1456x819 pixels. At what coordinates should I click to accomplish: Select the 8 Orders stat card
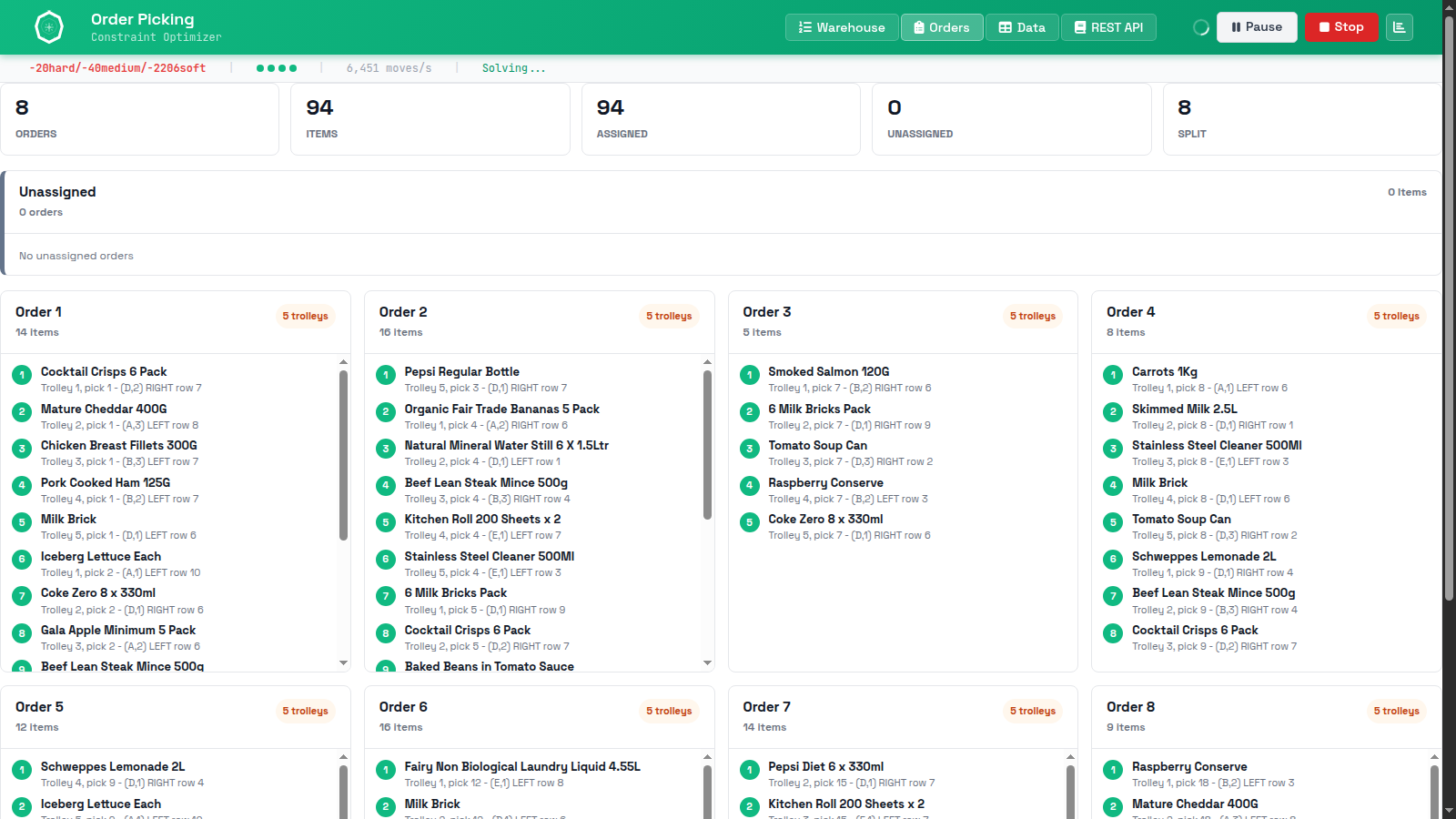click(x=139, y=119)
